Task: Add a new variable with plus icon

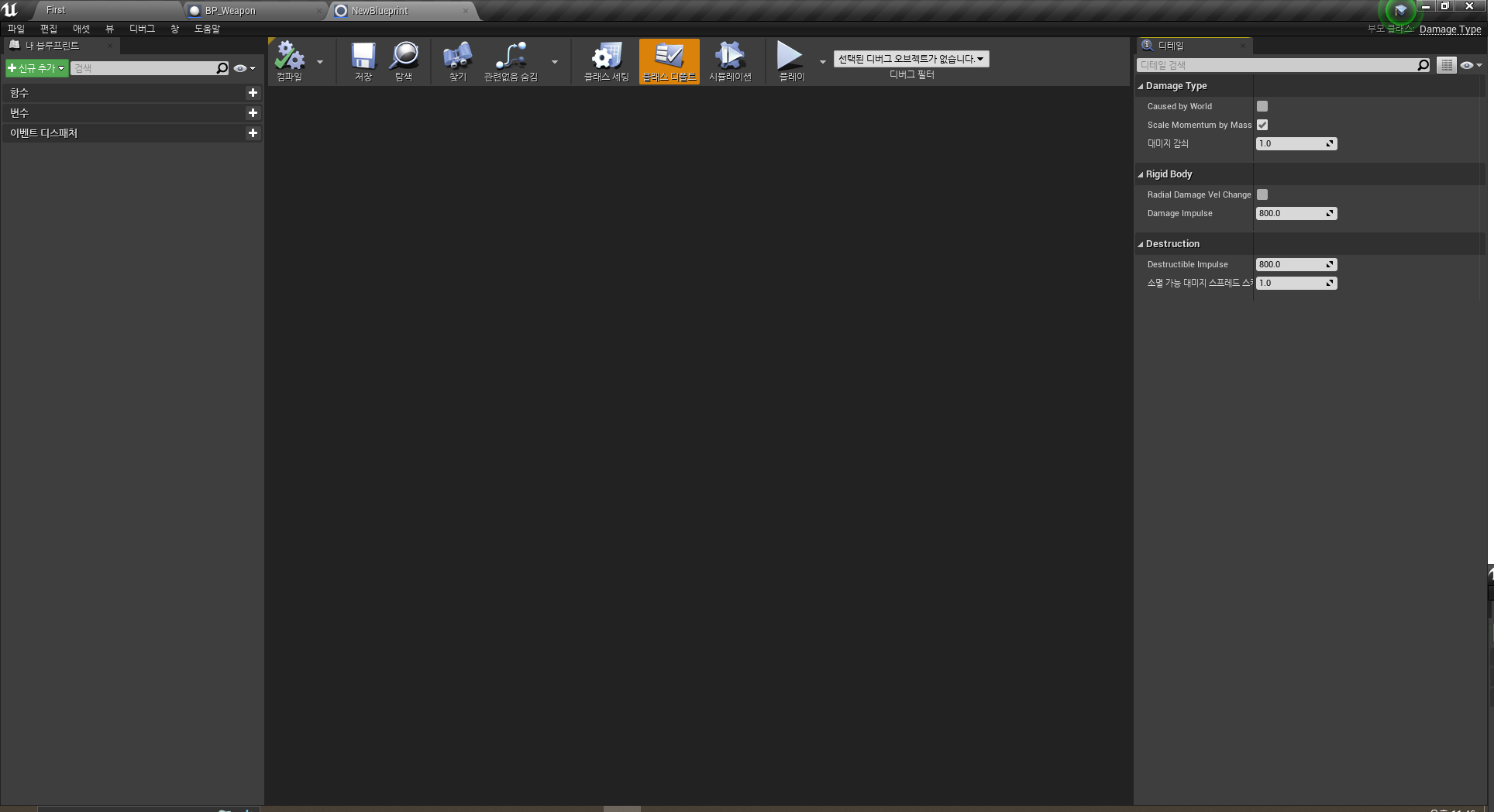Action: pos(253,113)
